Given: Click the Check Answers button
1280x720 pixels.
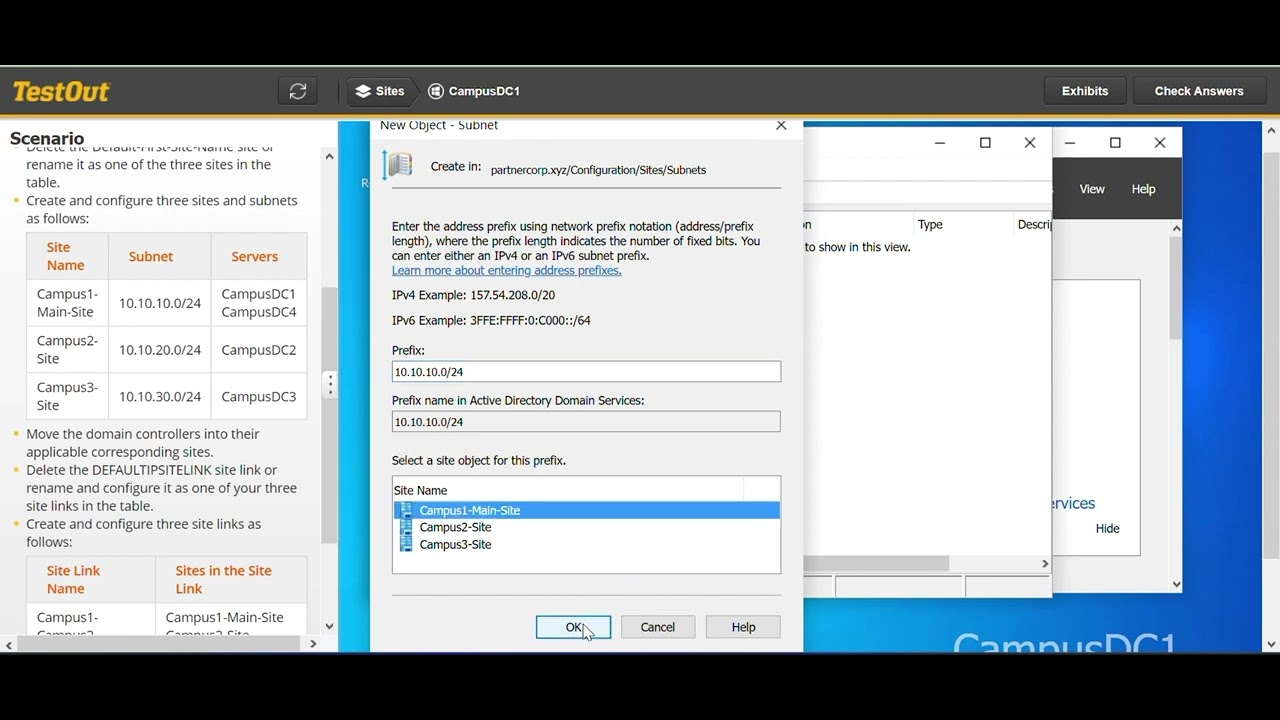Looking at the screenshot, I should pos(1199,91).
